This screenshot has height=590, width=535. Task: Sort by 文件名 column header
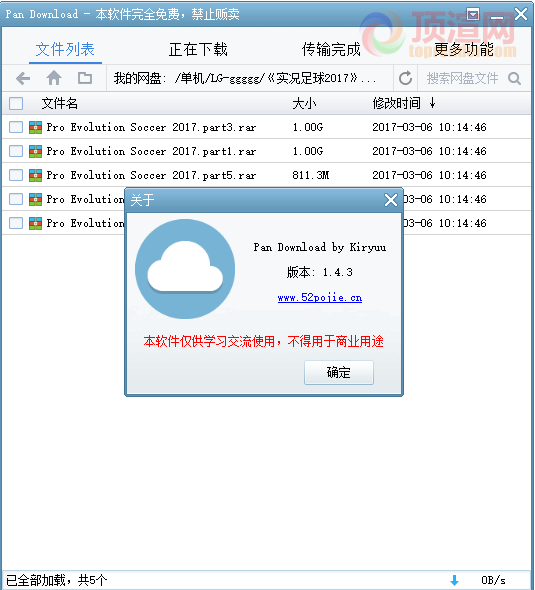click(59, 103)
